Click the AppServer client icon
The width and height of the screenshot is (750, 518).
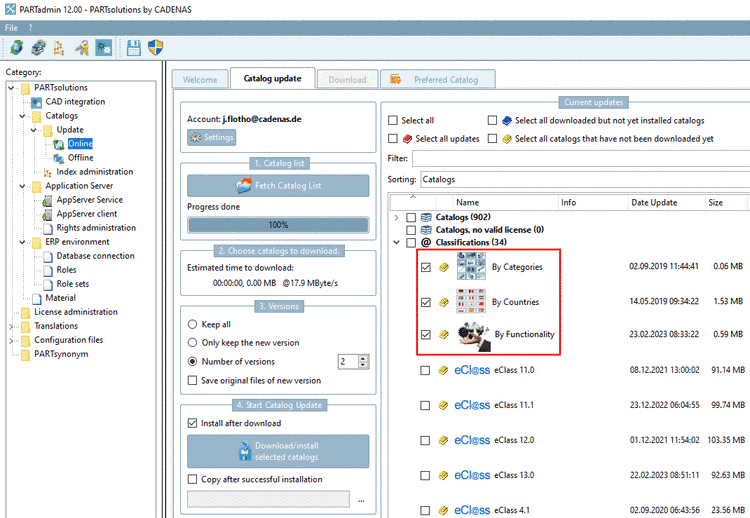pos(47,214)
